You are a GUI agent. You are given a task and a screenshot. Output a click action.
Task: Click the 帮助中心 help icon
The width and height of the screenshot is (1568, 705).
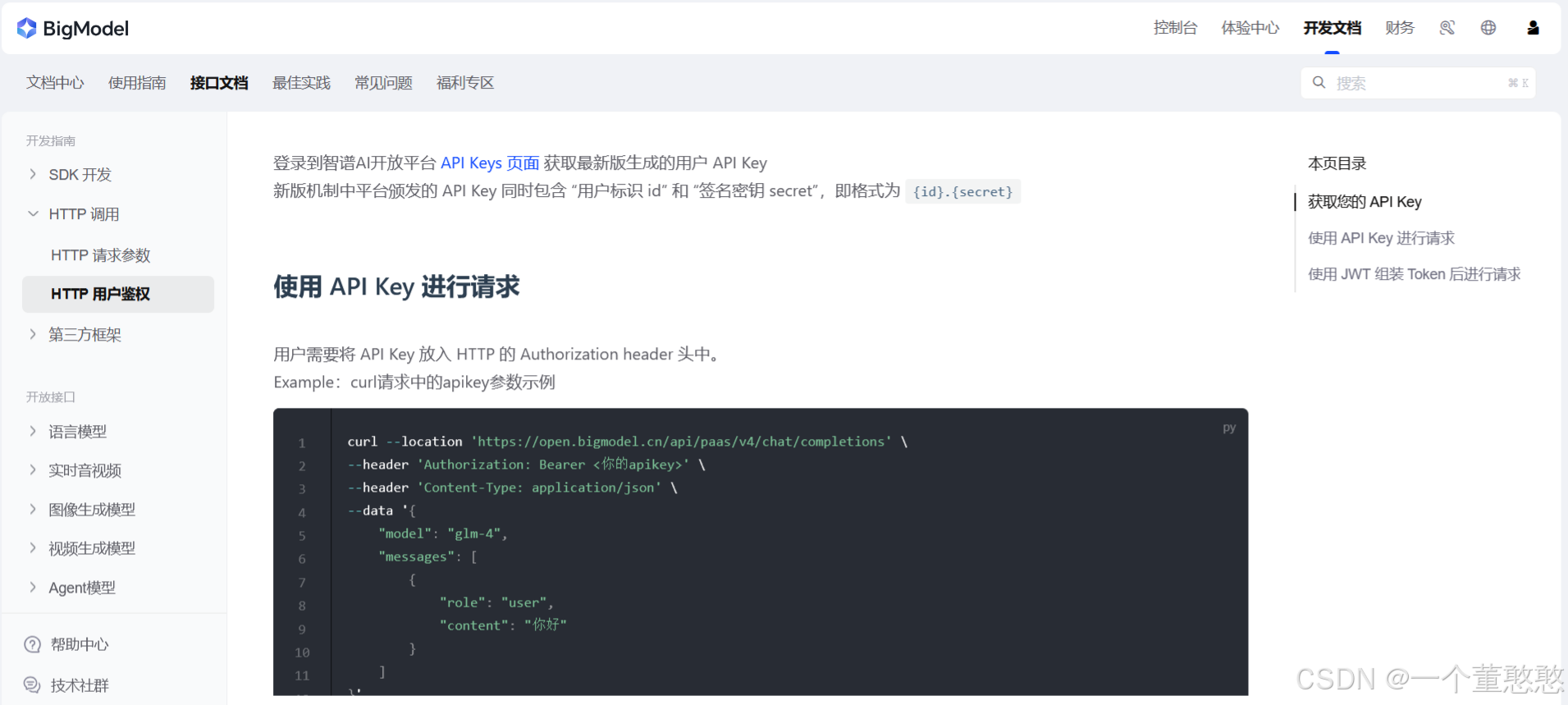pos(33,644)
